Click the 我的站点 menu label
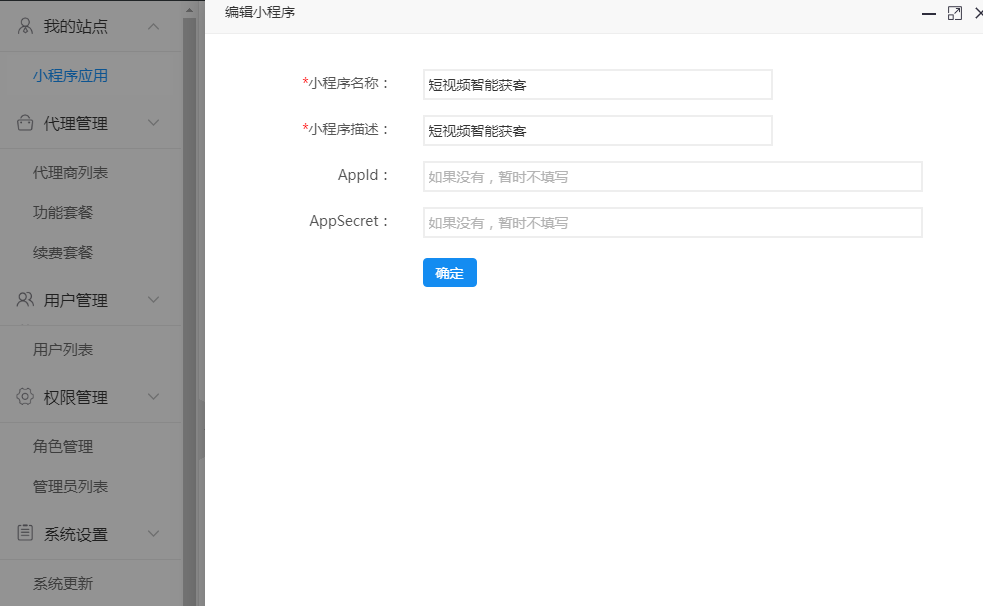This screenshot has width=983, height=606. [x=76, y=26]
